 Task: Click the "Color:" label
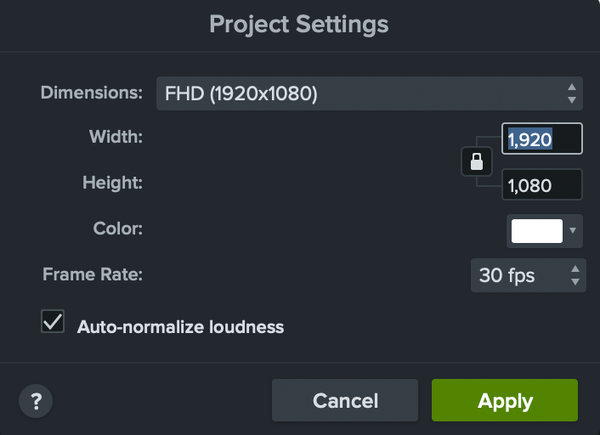pyautogui.click(x=118, y=229)
